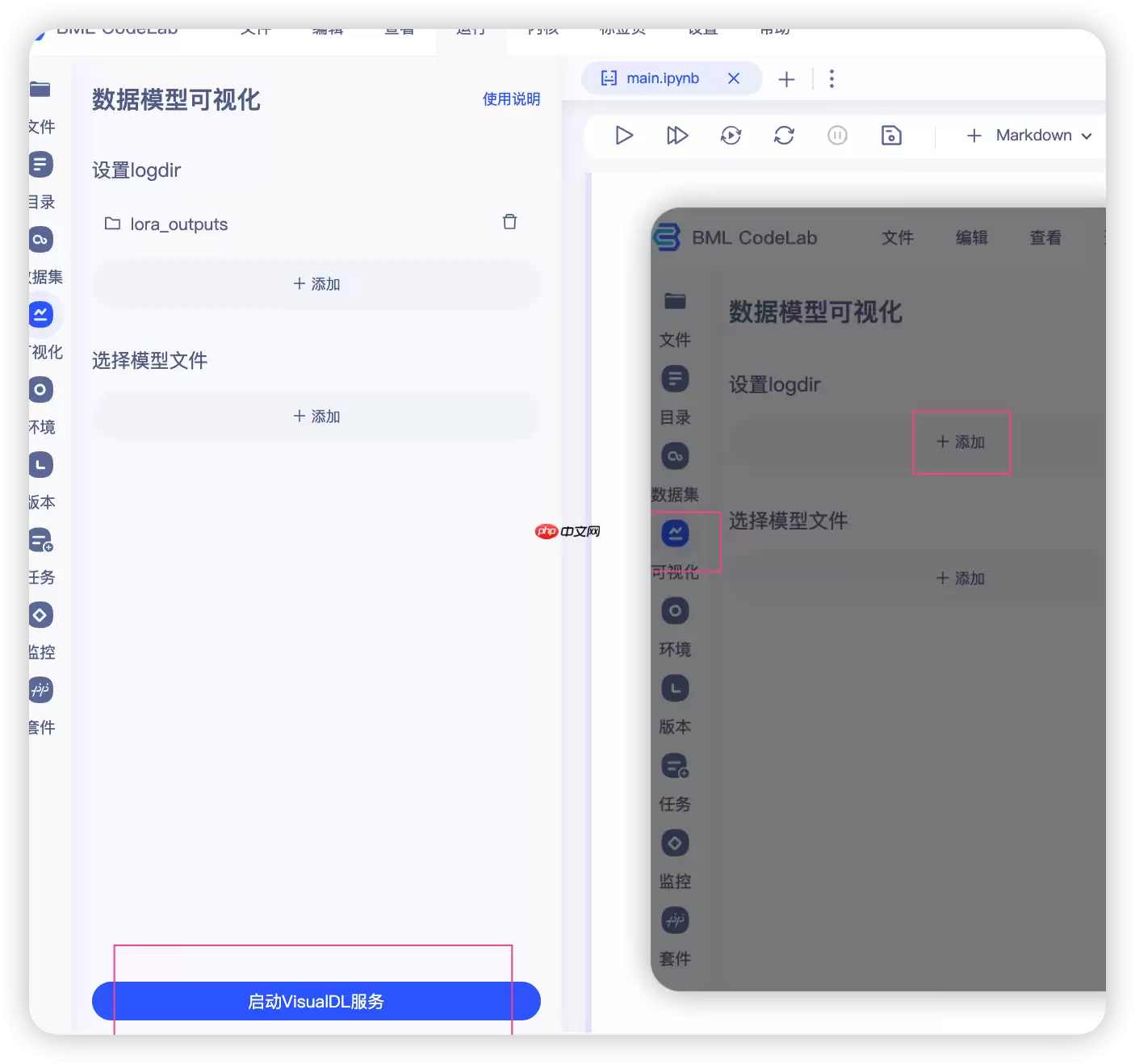Select the 可视化 (Visualization) sidebar icon

tap(42, 315)
